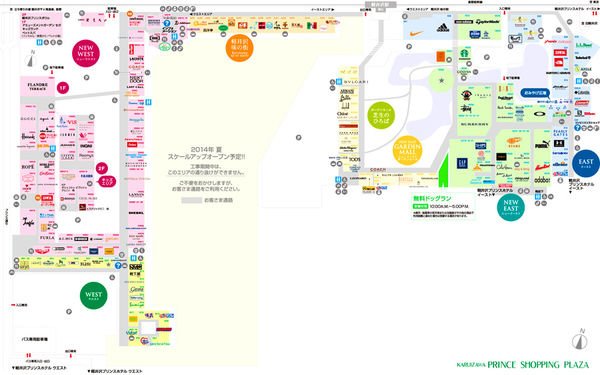Click the orange 味の街 circle
Image resolution: width=600 pixels, height=375 pixels.
click(x=240, y=47)
